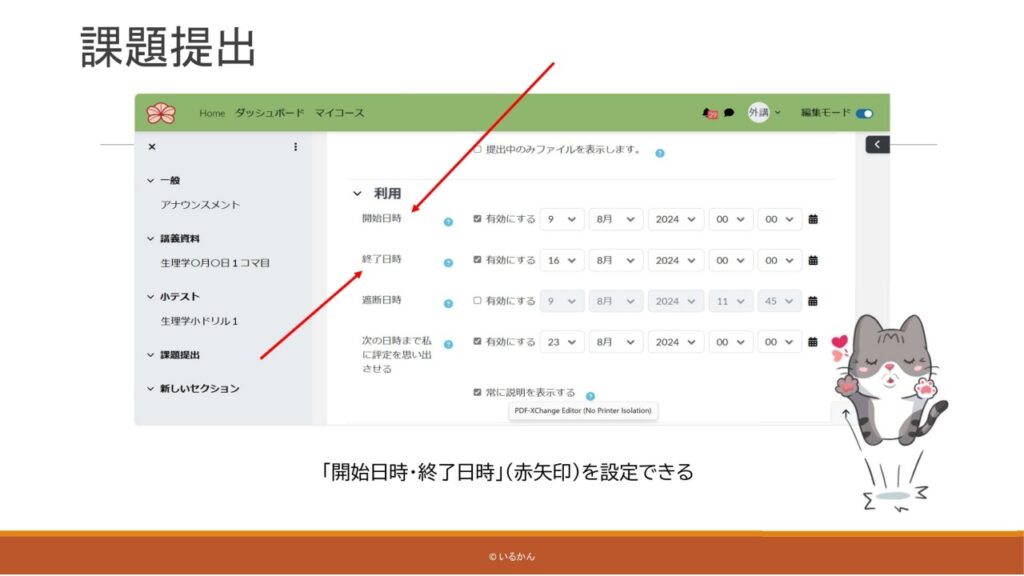Click help icon next to 遮断日時

click(x=448, y=303)
